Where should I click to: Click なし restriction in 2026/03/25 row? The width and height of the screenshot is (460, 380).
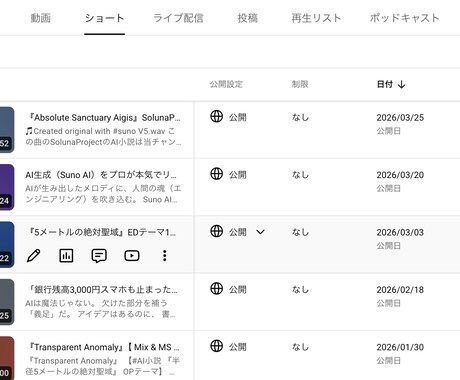(x=300, y=117)
